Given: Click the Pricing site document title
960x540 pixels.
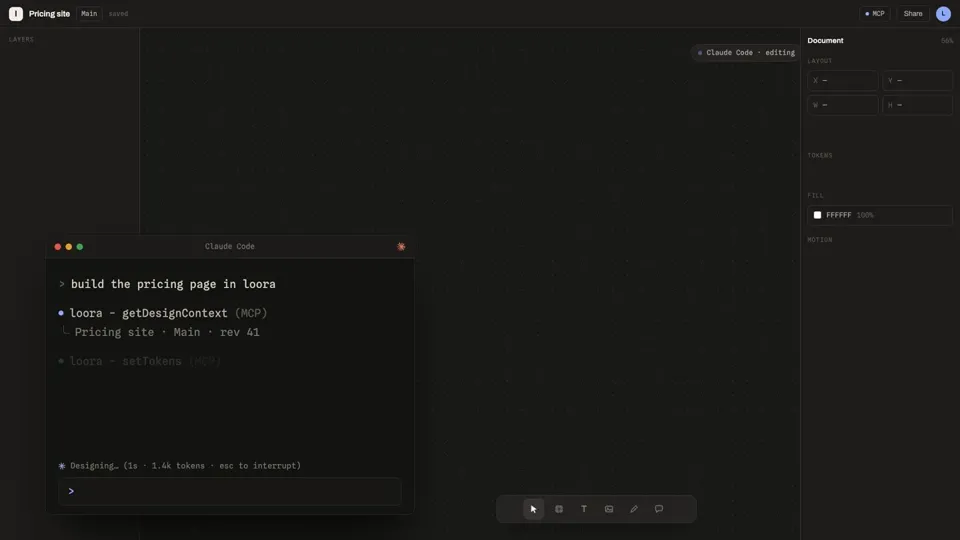Looking at the screenshot, I should point(49,13).
